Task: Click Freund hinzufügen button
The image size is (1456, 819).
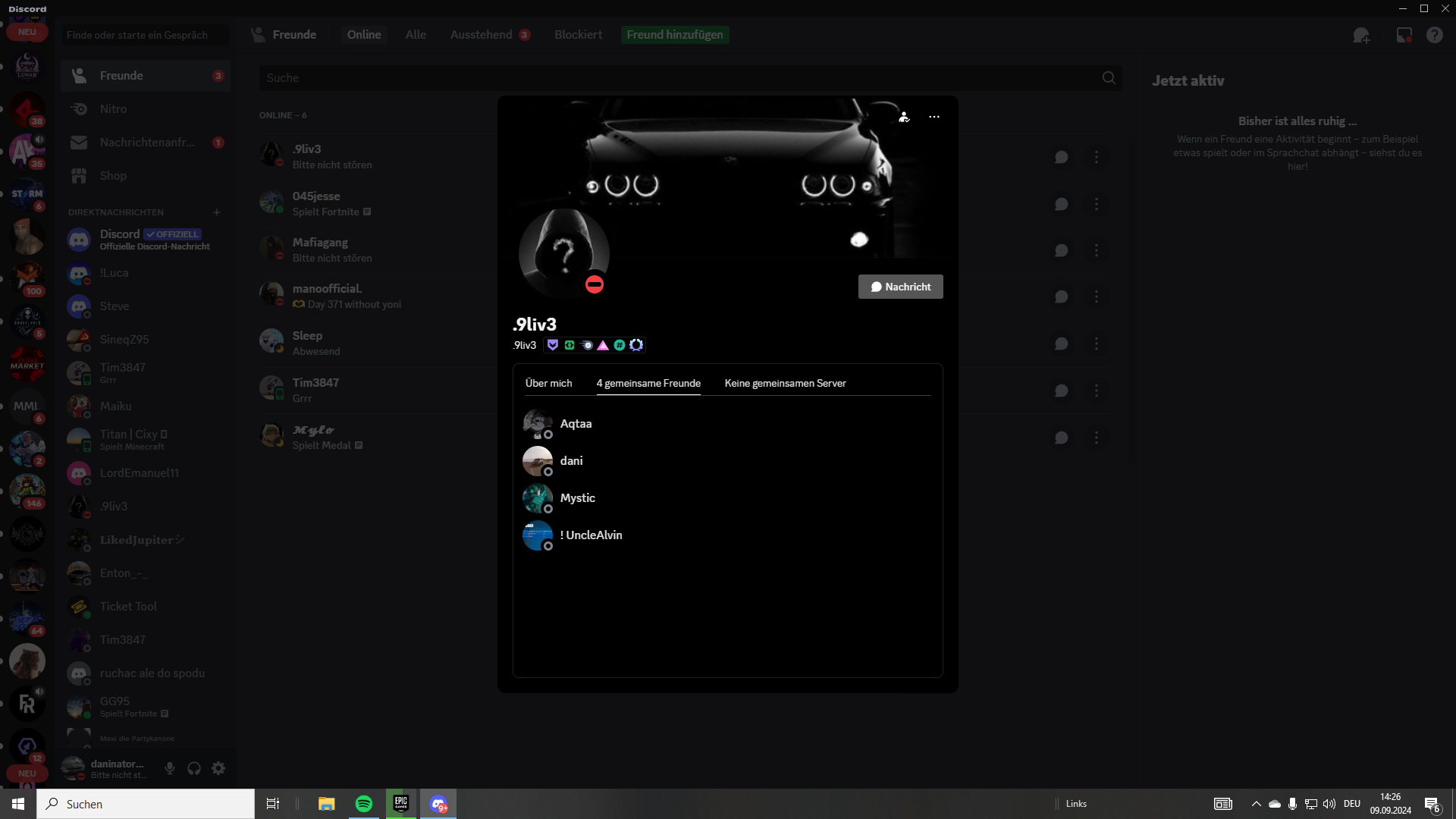Action: click(674, 35)
